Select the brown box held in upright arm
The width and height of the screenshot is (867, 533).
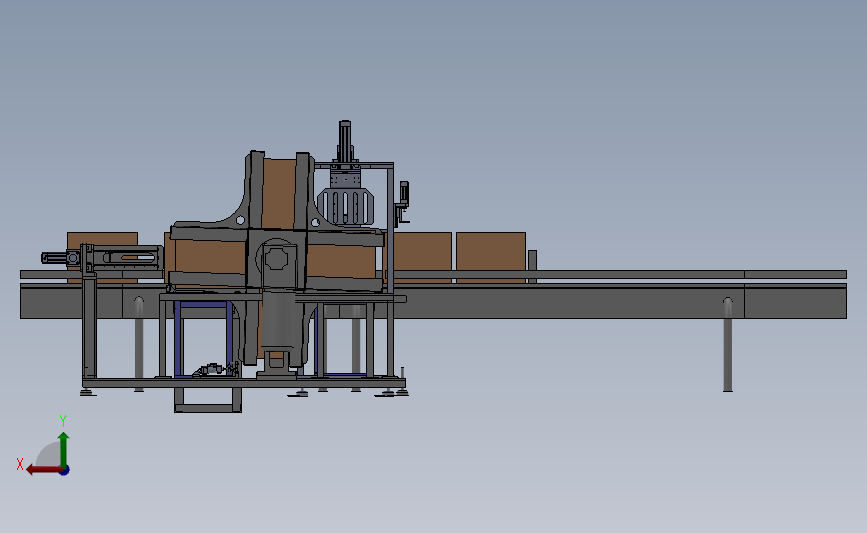(x=279, y=193)
